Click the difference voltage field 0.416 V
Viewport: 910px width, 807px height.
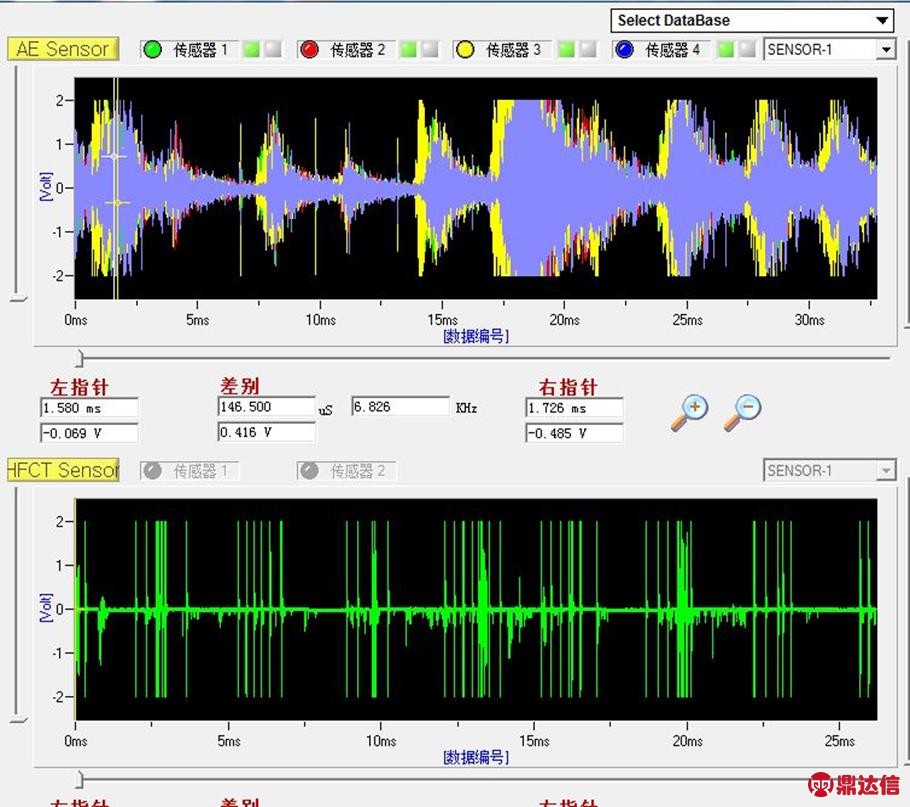[x=267, y=432]
